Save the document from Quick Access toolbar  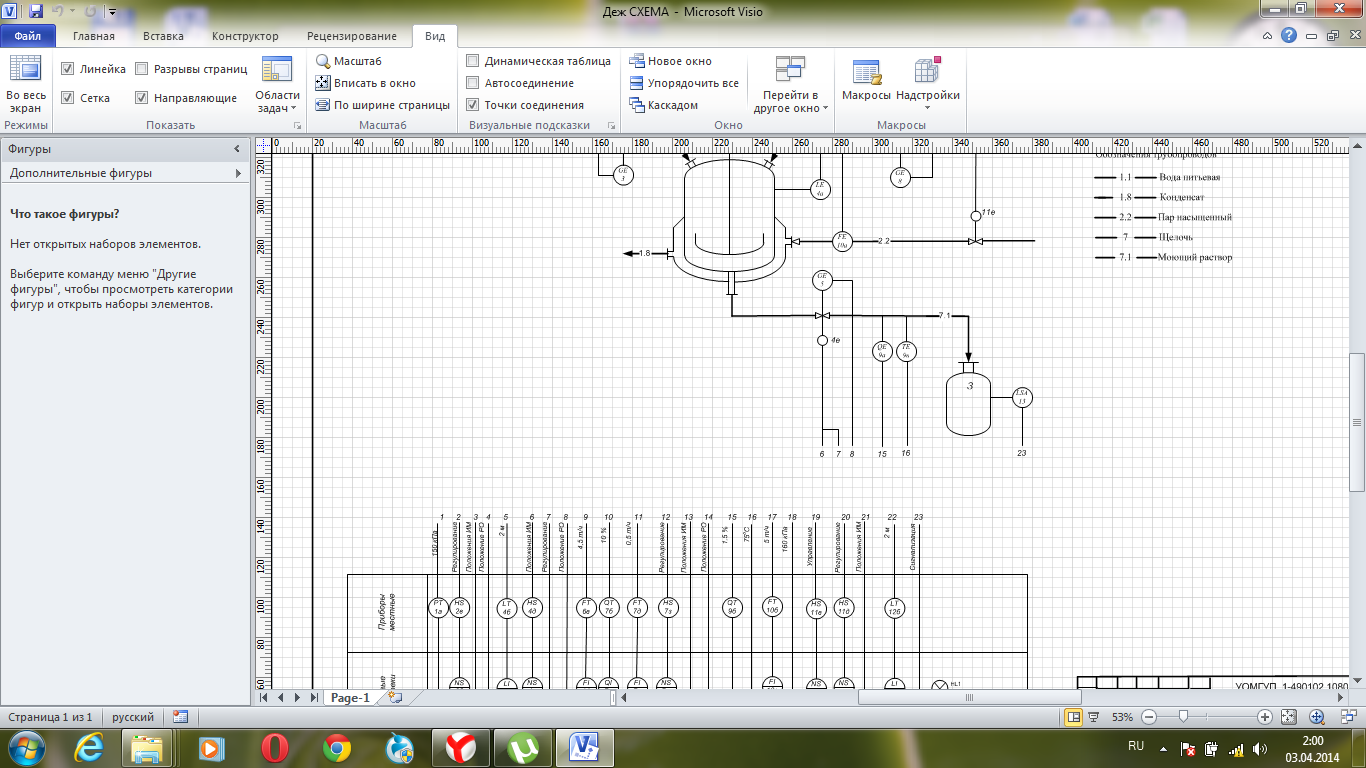tap(36, 12)
